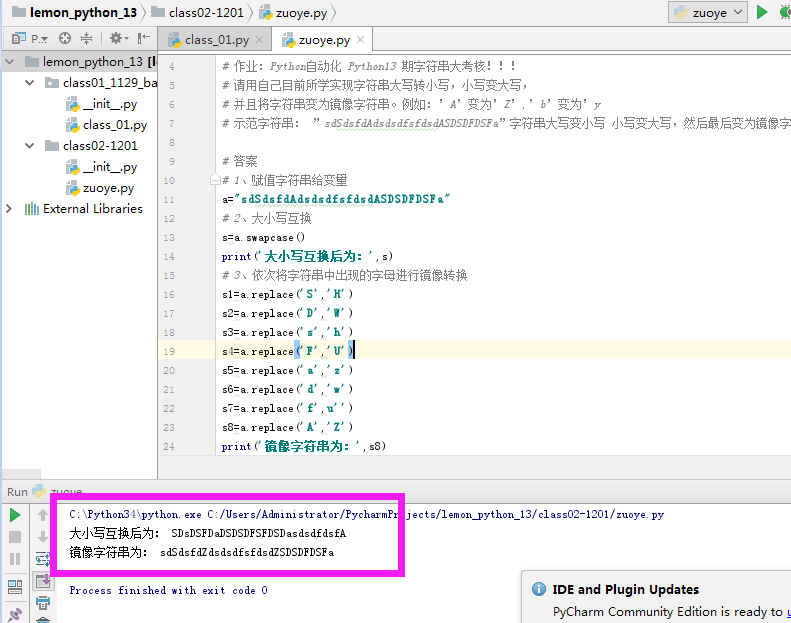Click the print icon in Run panel
This screenshot has width=791, height=623.
[x=43, y=602]
